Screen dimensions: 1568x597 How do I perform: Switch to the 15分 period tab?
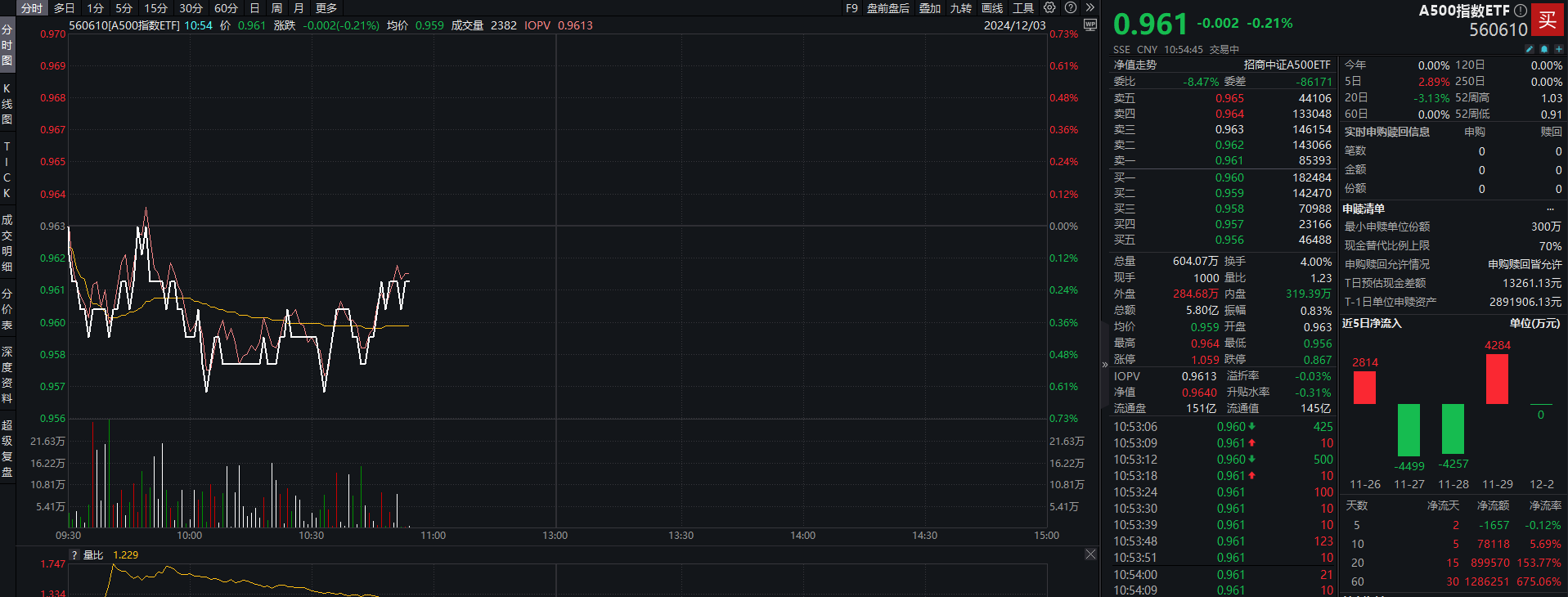click(155, 8)
